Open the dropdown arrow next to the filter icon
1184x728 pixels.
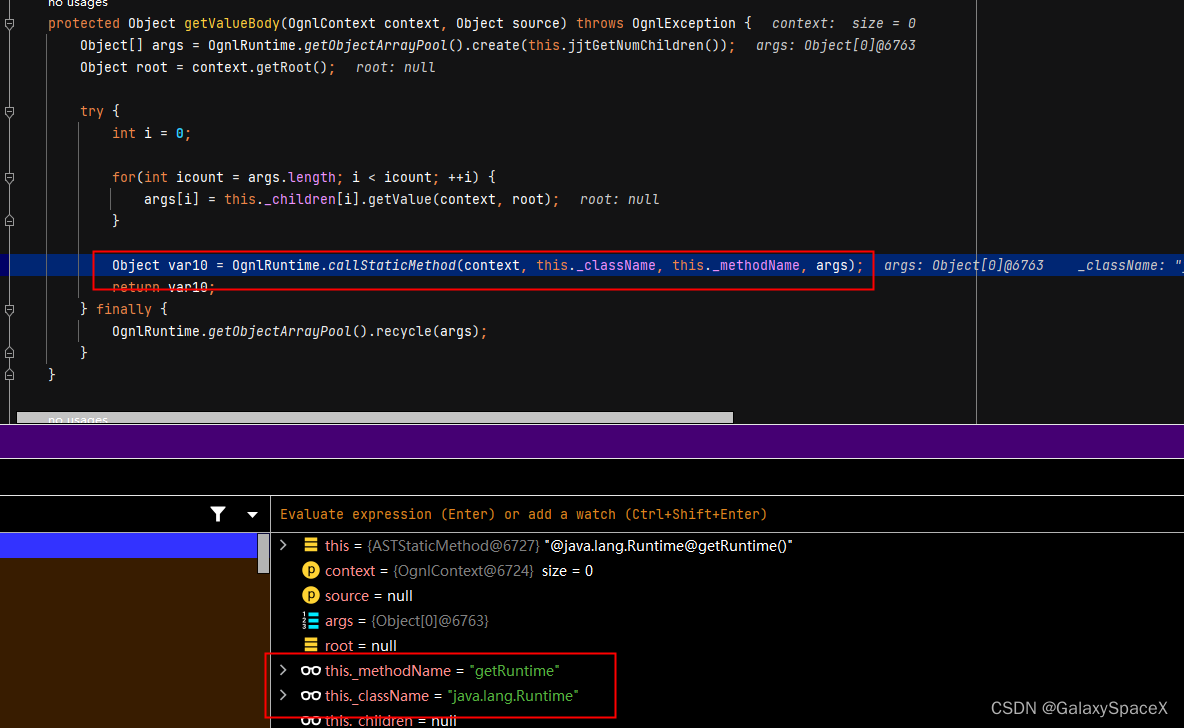(252, 514)
